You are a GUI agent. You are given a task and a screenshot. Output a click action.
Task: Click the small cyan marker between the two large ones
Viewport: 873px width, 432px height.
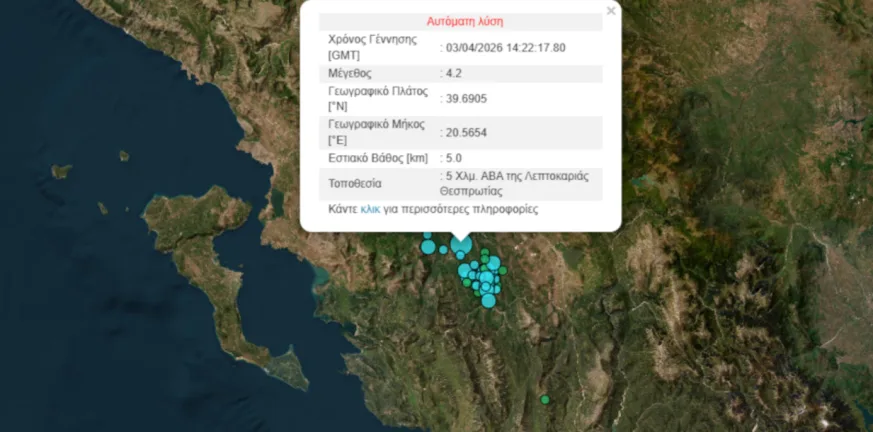(443, 249)
